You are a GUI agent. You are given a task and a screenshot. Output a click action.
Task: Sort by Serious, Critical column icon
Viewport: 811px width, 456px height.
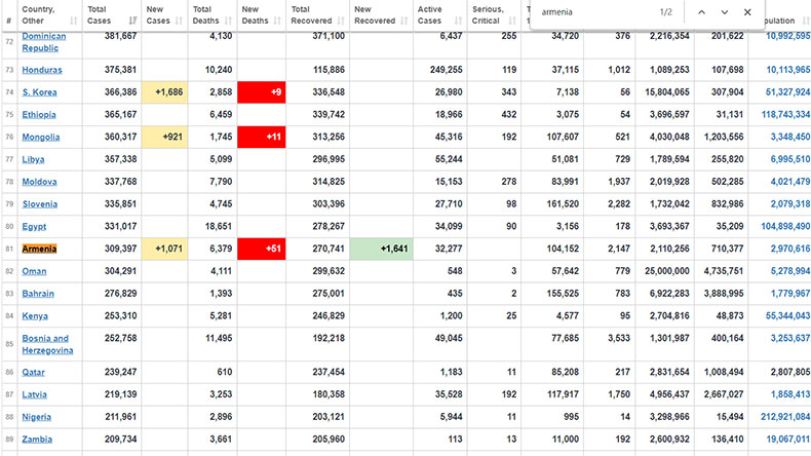pyautogui.click(x=512, y=21)
